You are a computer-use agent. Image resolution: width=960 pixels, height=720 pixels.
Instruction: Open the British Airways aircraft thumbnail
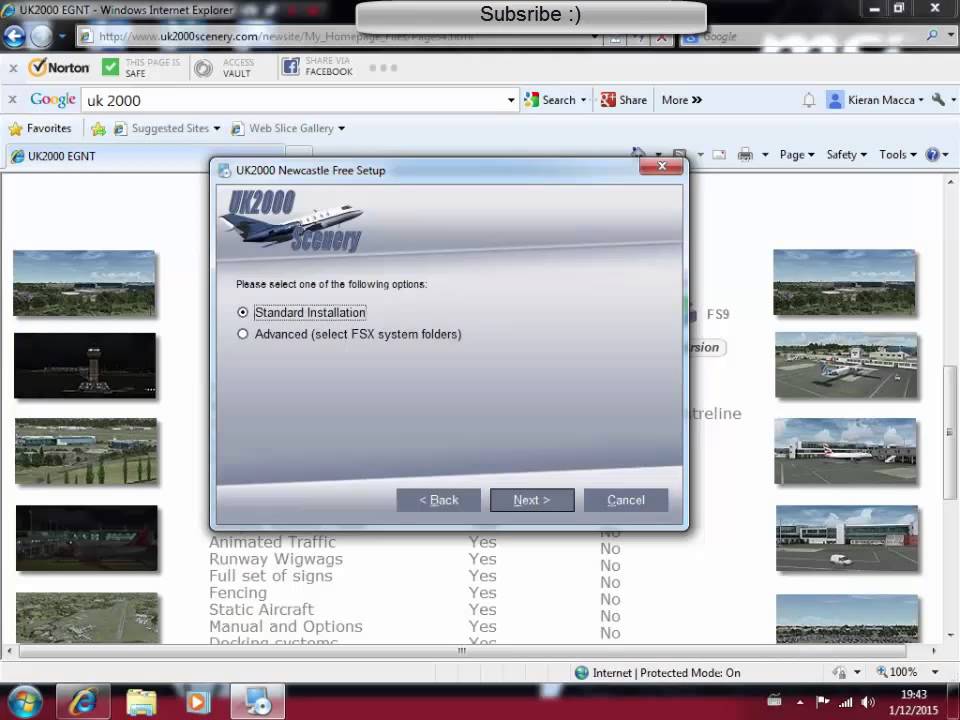coord(846,451)
